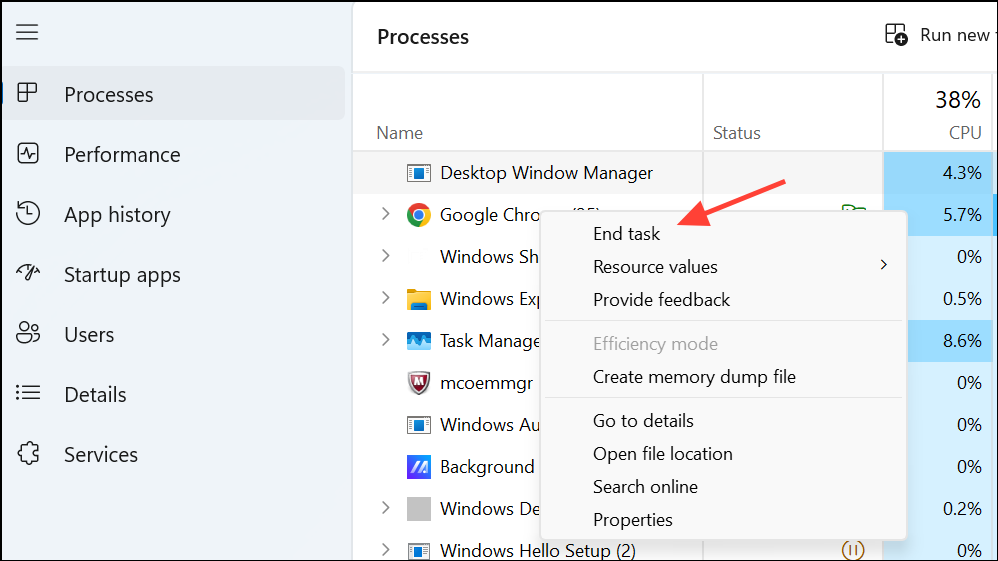Open the Performance page icon
The image size is (998, 561).
pyautogui.click(x=28, y=154)
